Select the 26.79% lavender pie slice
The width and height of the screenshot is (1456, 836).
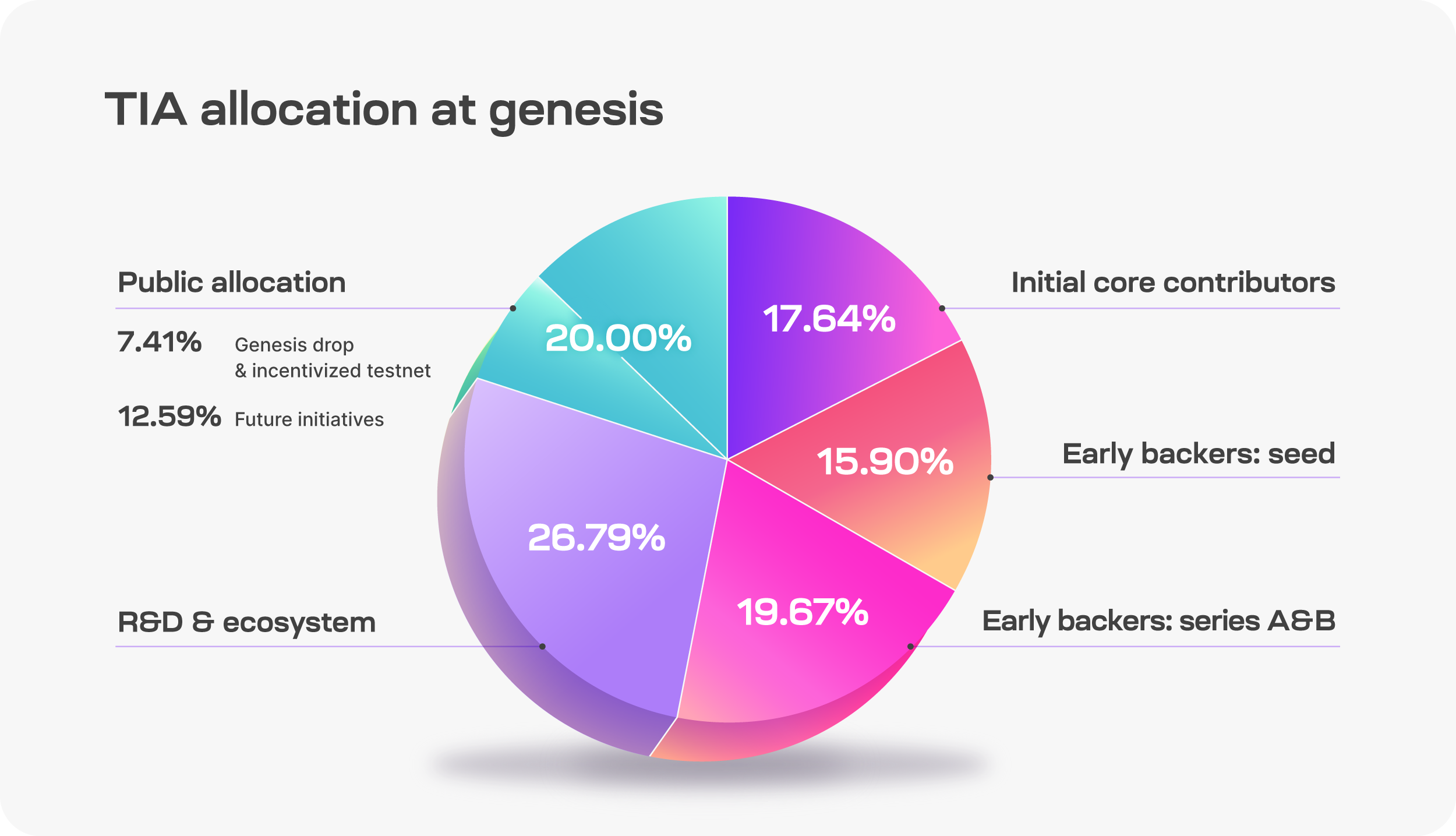click(x=596, y=537)
